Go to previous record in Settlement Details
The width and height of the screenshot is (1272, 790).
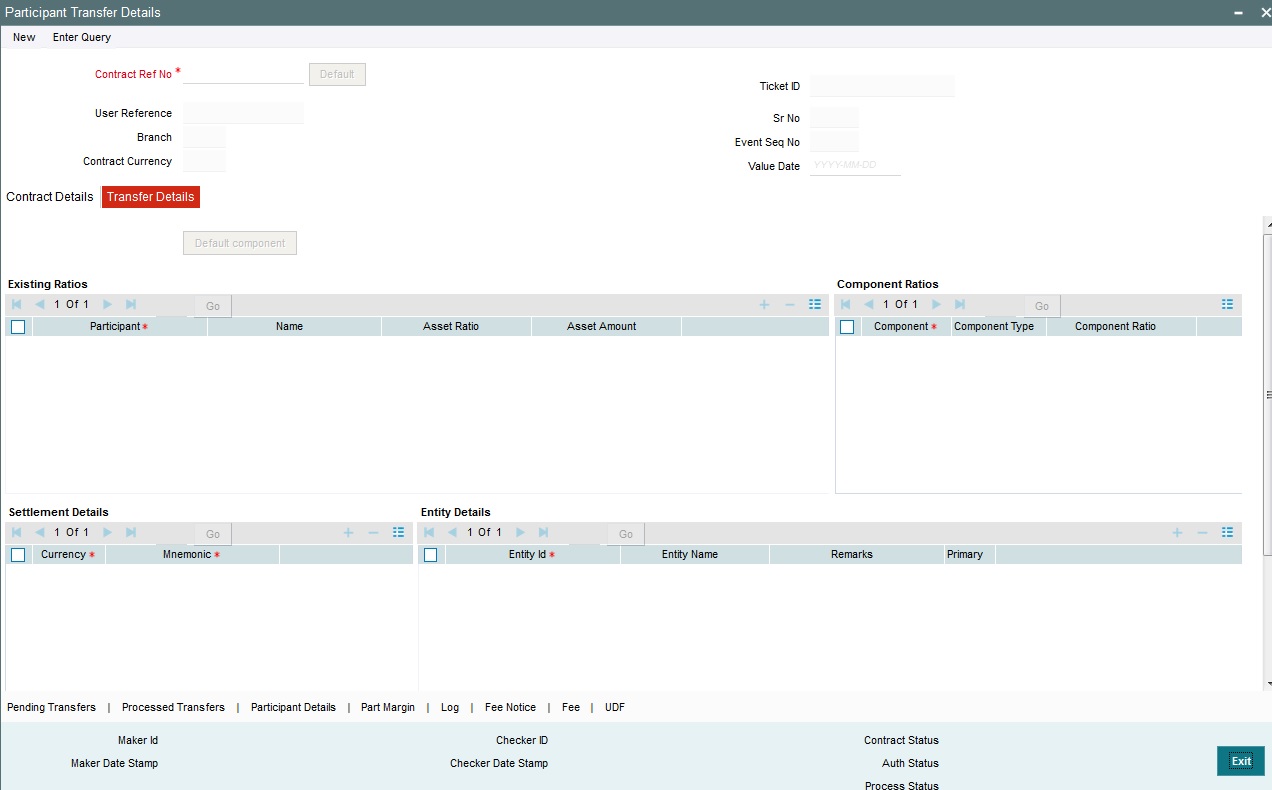click(x=40, y=532)
